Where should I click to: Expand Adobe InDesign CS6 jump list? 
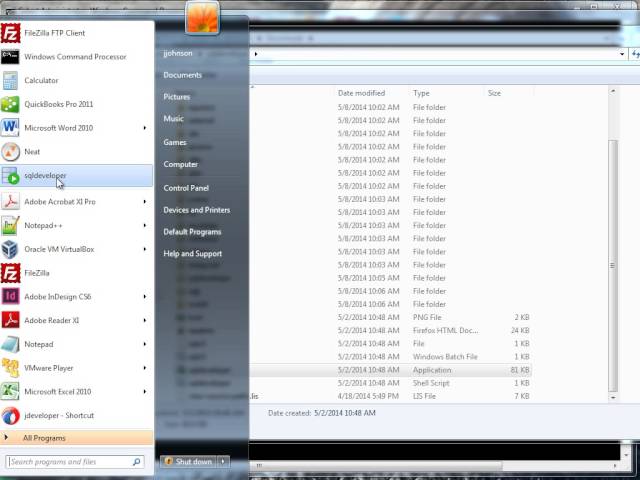pyautogui.click(x=144, y=297)
